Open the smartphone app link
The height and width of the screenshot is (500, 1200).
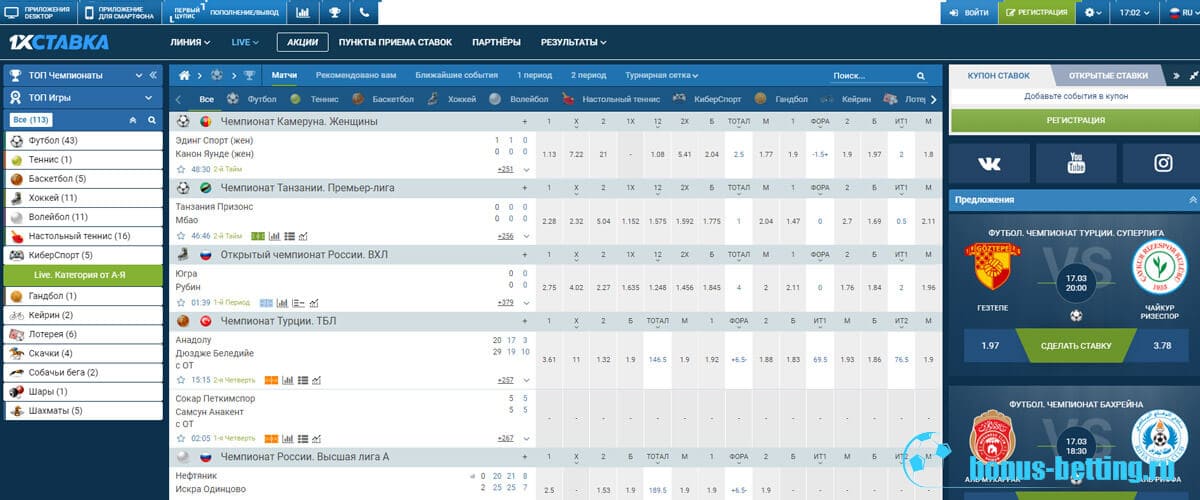[x=121, y=13]
